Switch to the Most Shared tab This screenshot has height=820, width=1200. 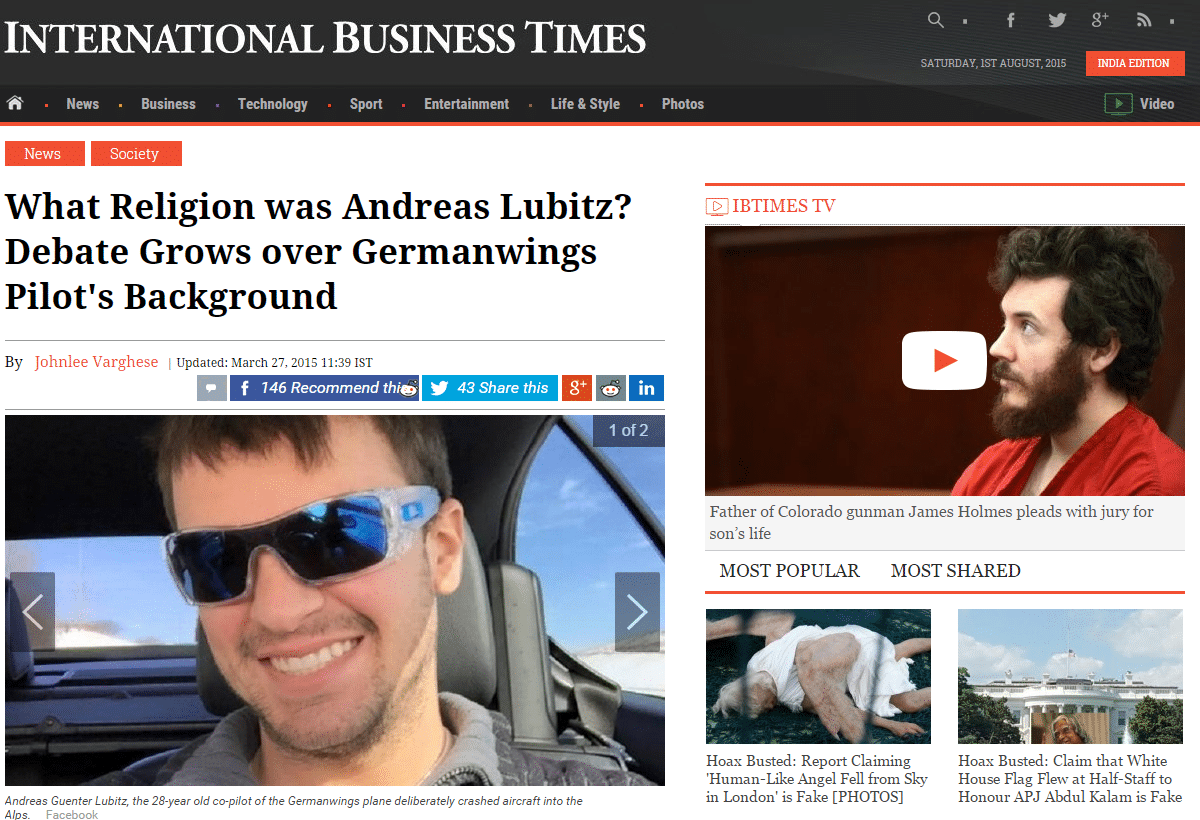[x=955, y=571]
